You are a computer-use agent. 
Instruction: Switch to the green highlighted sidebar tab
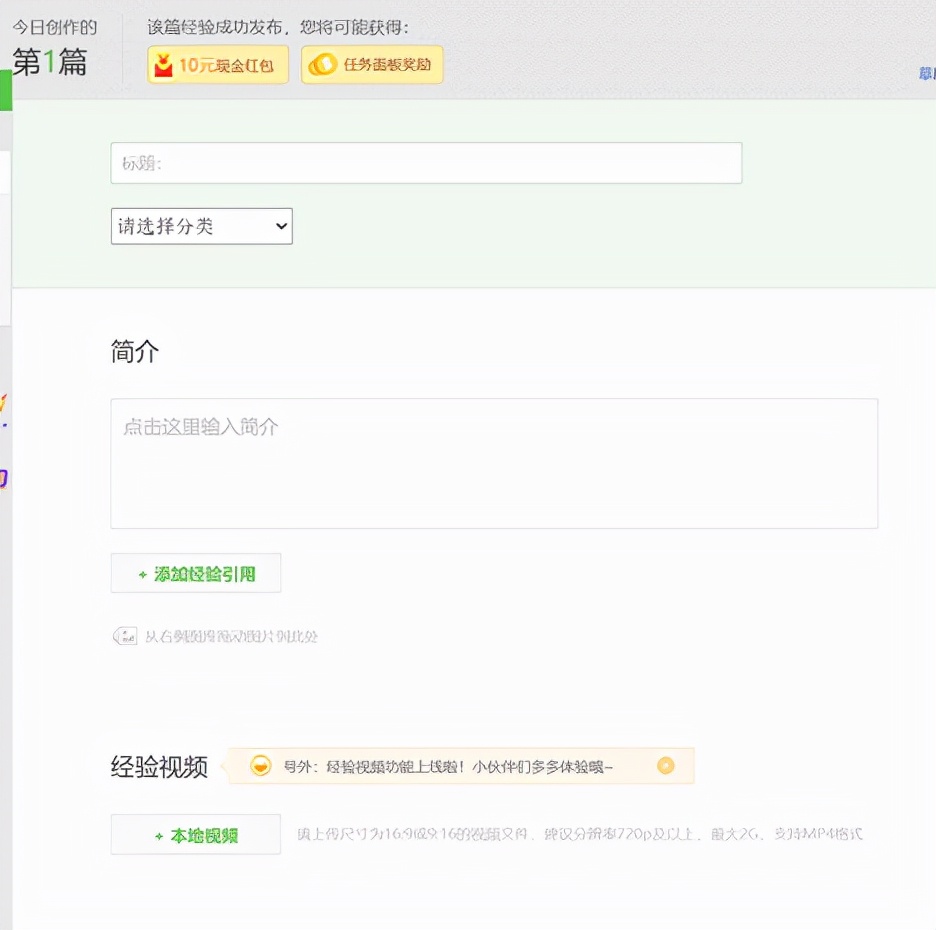pos(3,90)
